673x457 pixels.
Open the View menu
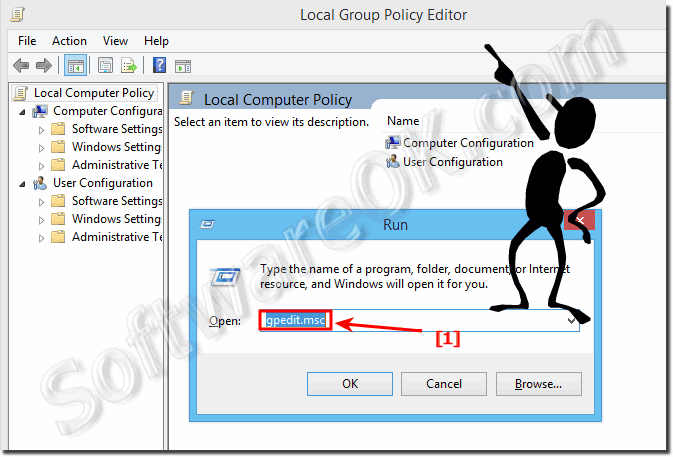click(x=115, y=41)
